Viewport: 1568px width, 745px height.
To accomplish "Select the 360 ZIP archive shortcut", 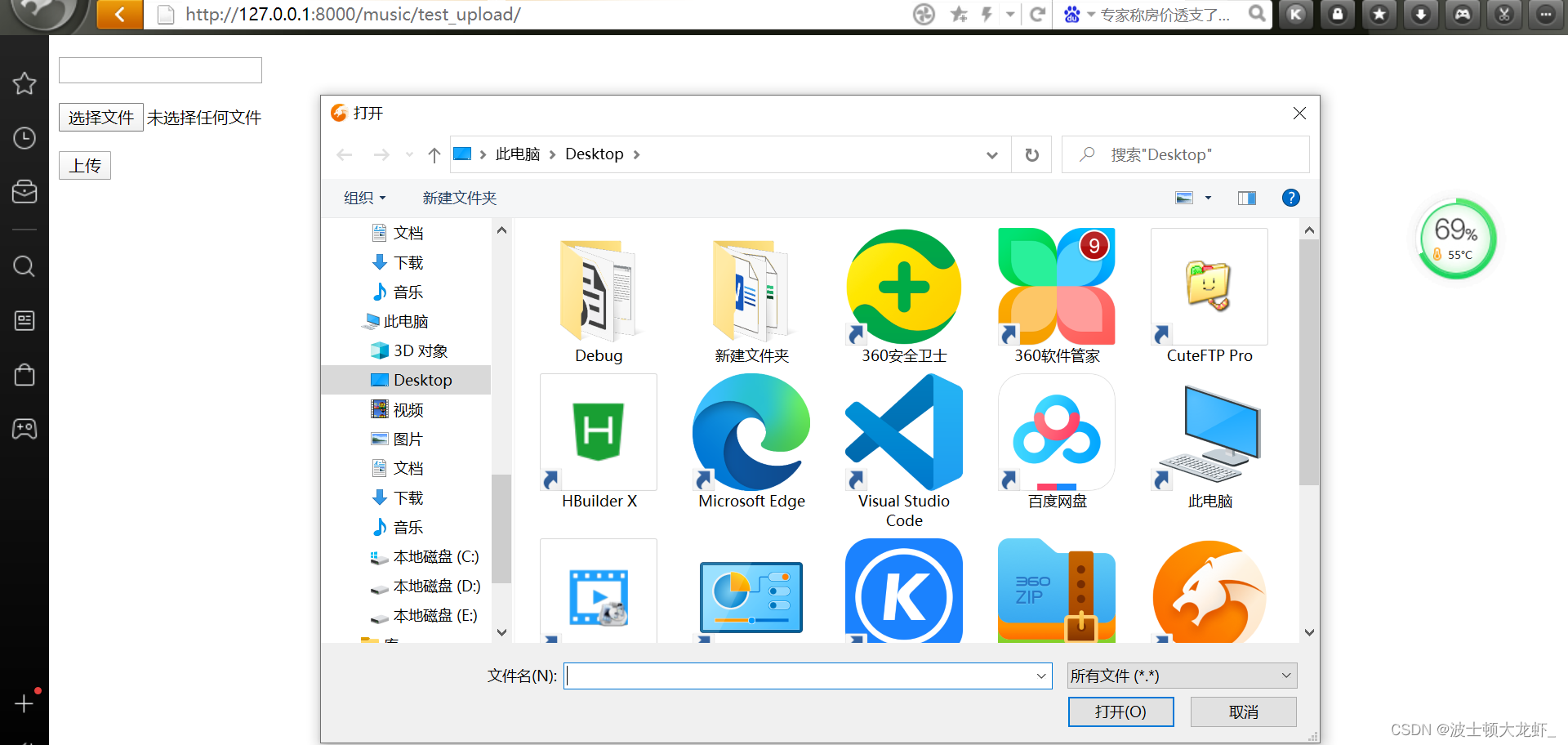I will coord(1057,591).
